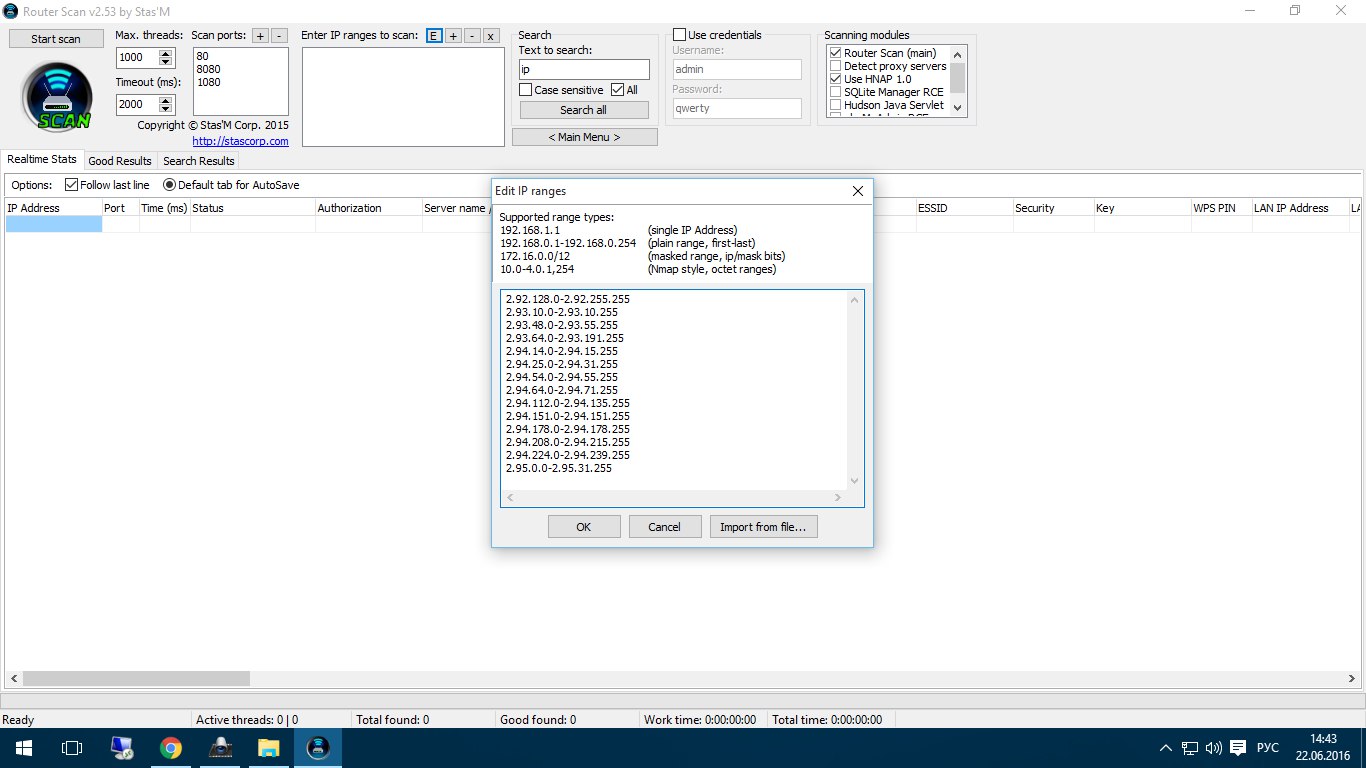
Task: Click Search all button
Action: click(x=583, y=110)
